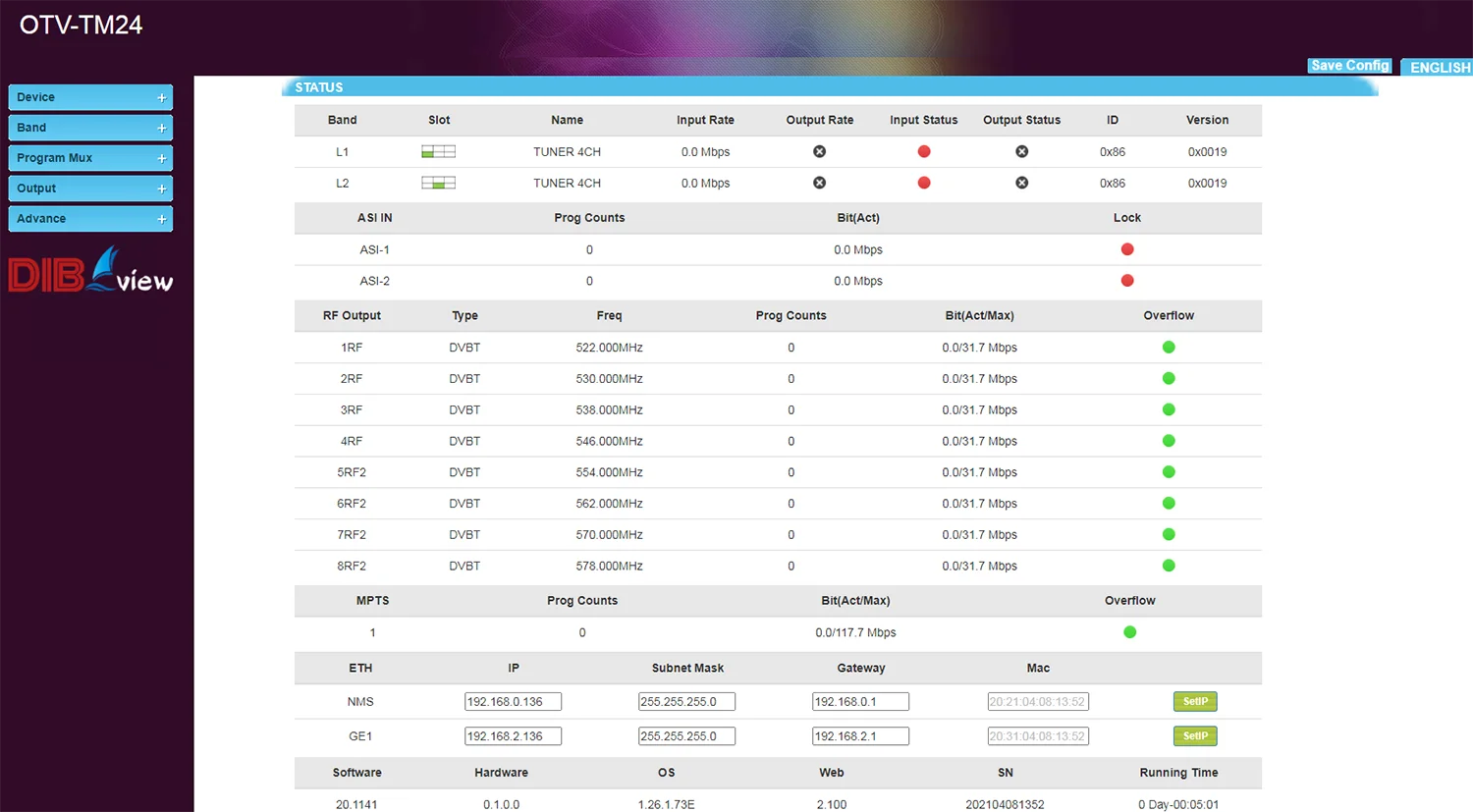Image resolution: width=1473 pixels, height=812 pixels.
Task: Click the 546.000MHz frequency value
Action: 609,442
